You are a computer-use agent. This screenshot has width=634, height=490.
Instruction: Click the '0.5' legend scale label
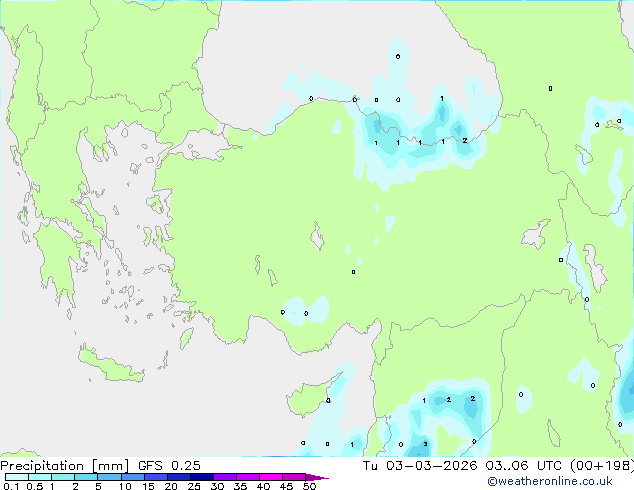[x=34, y=486]
